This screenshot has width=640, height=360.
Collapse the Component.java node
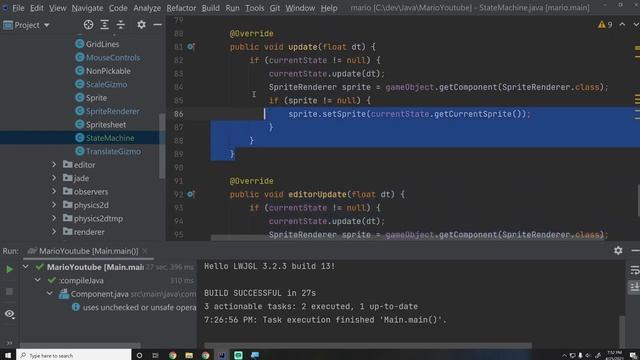(49, 294)
